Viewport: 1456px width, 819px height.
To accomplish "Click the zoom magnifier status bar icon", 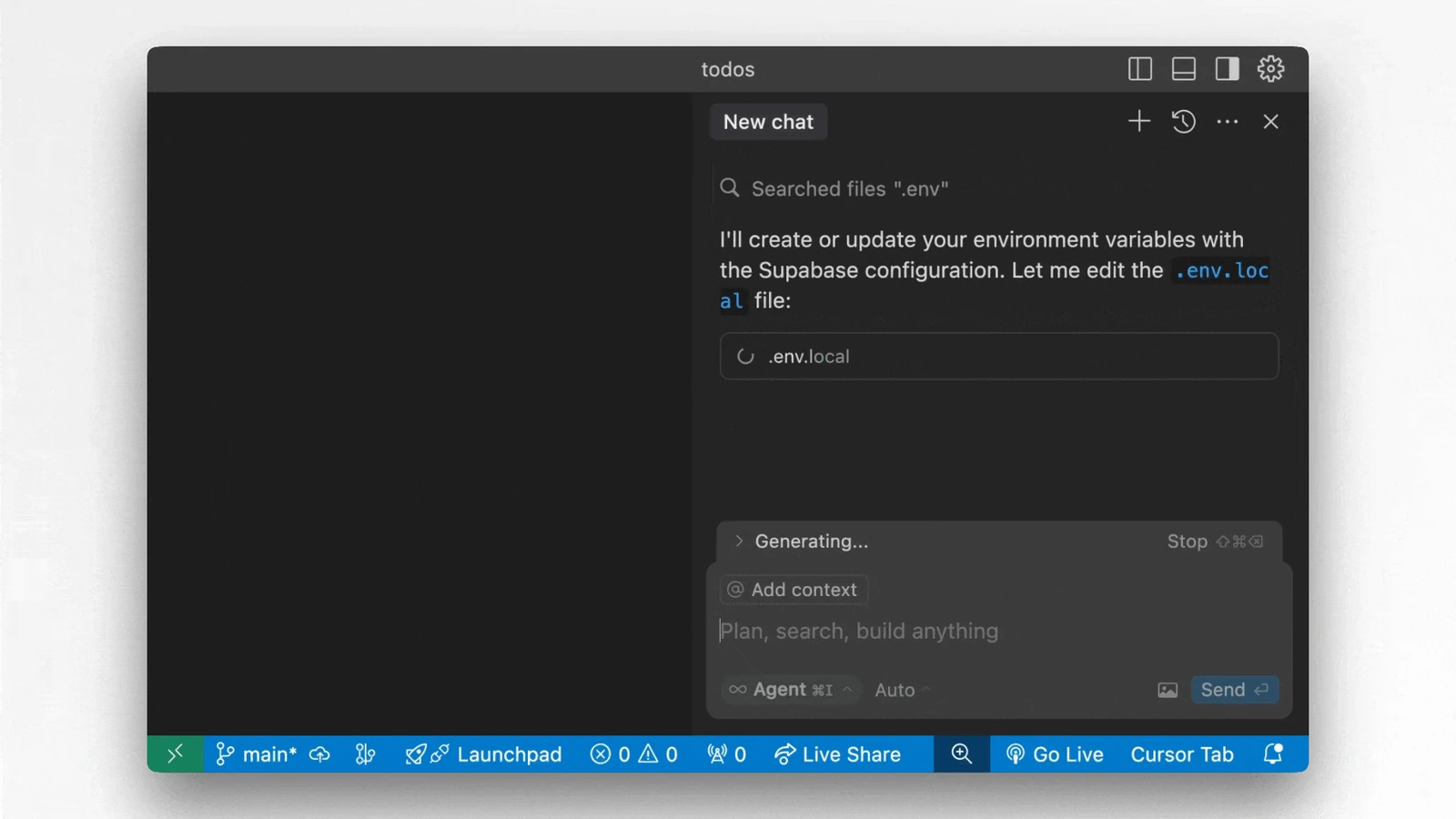I will 962,754.
